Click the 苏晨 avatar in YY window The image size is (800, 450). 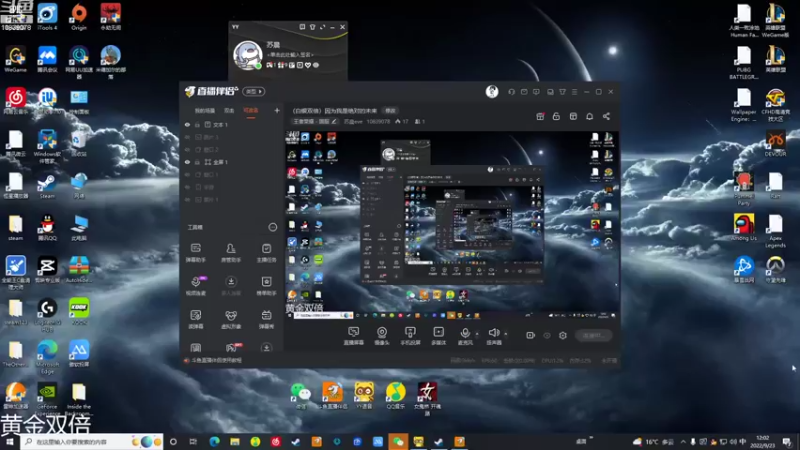pyautogui.click(x=248, y=55)
